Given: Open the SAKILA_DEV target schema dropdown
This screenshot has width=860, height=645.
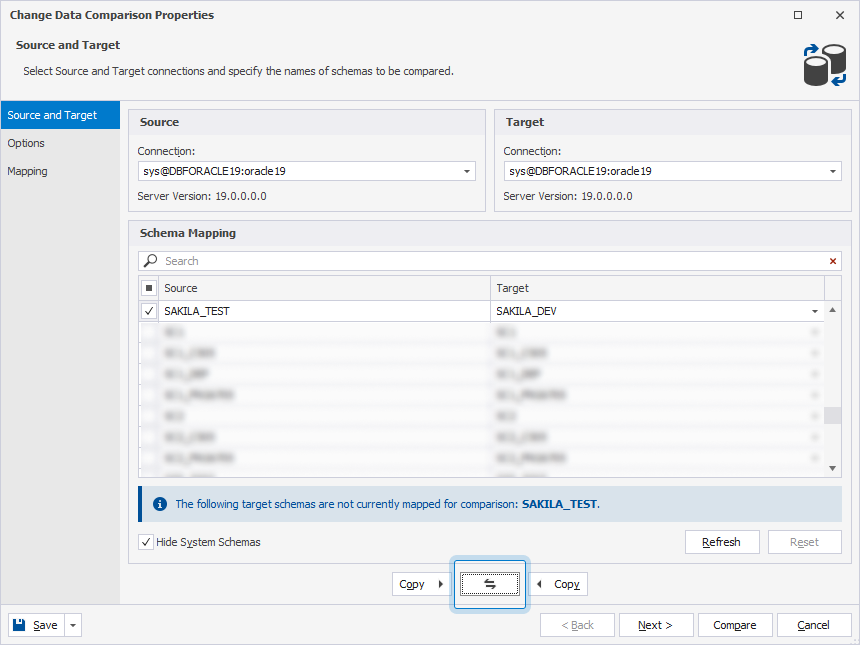Looking at the screenshot, I should coord(814,311).
